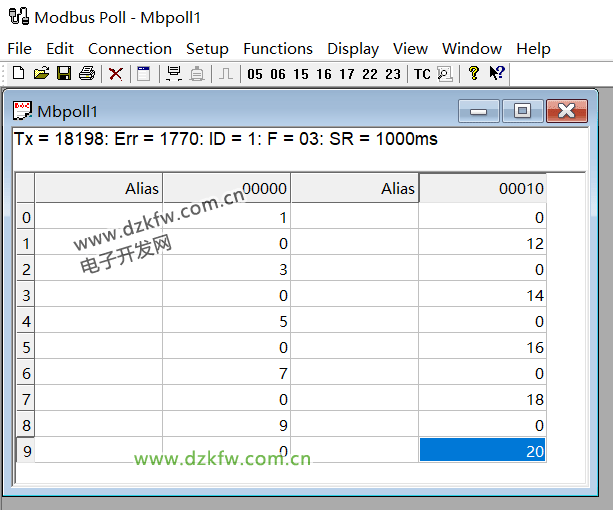Maximize the Mbpoll1 child window

pos(523,111)
